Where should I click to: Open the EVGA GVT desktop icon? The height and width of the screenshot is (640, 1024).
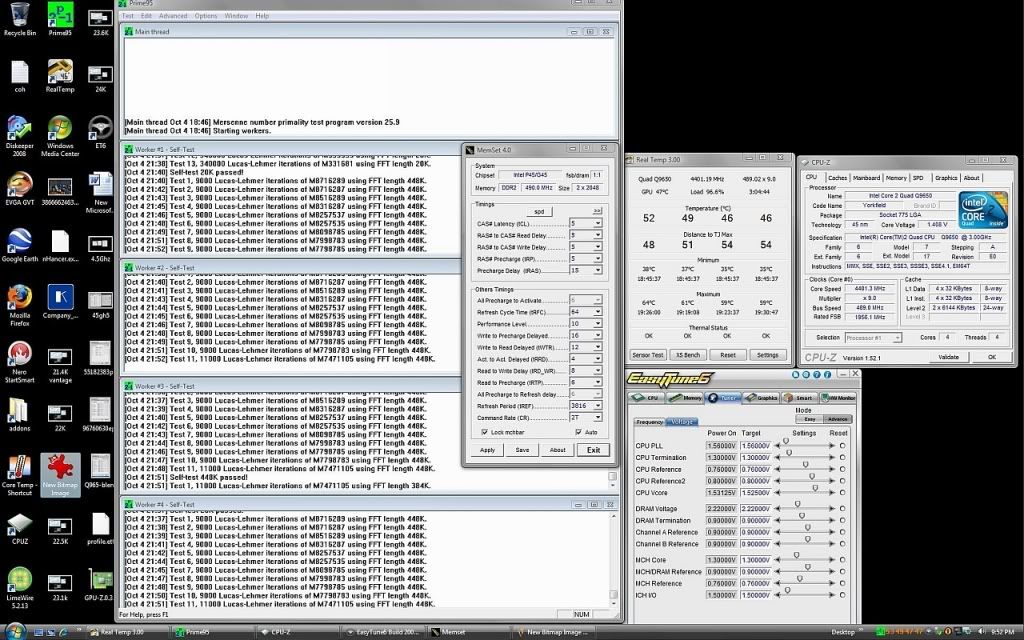(x=20, y=189)
